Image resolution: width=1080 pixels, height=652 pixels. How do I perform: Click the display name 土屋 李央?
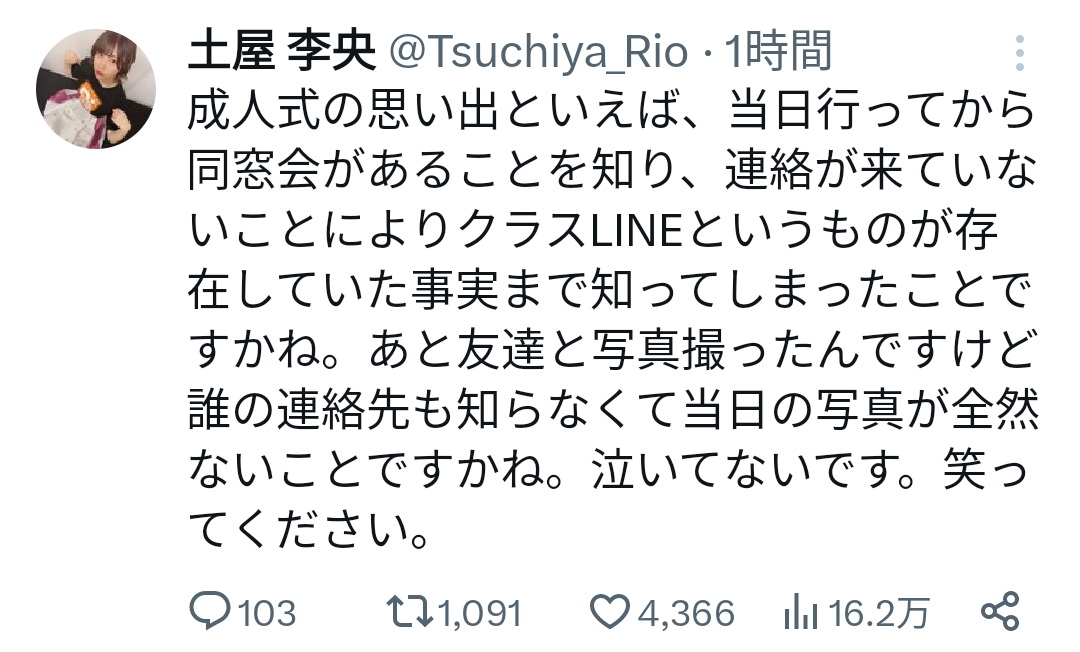tap(281, 53)
